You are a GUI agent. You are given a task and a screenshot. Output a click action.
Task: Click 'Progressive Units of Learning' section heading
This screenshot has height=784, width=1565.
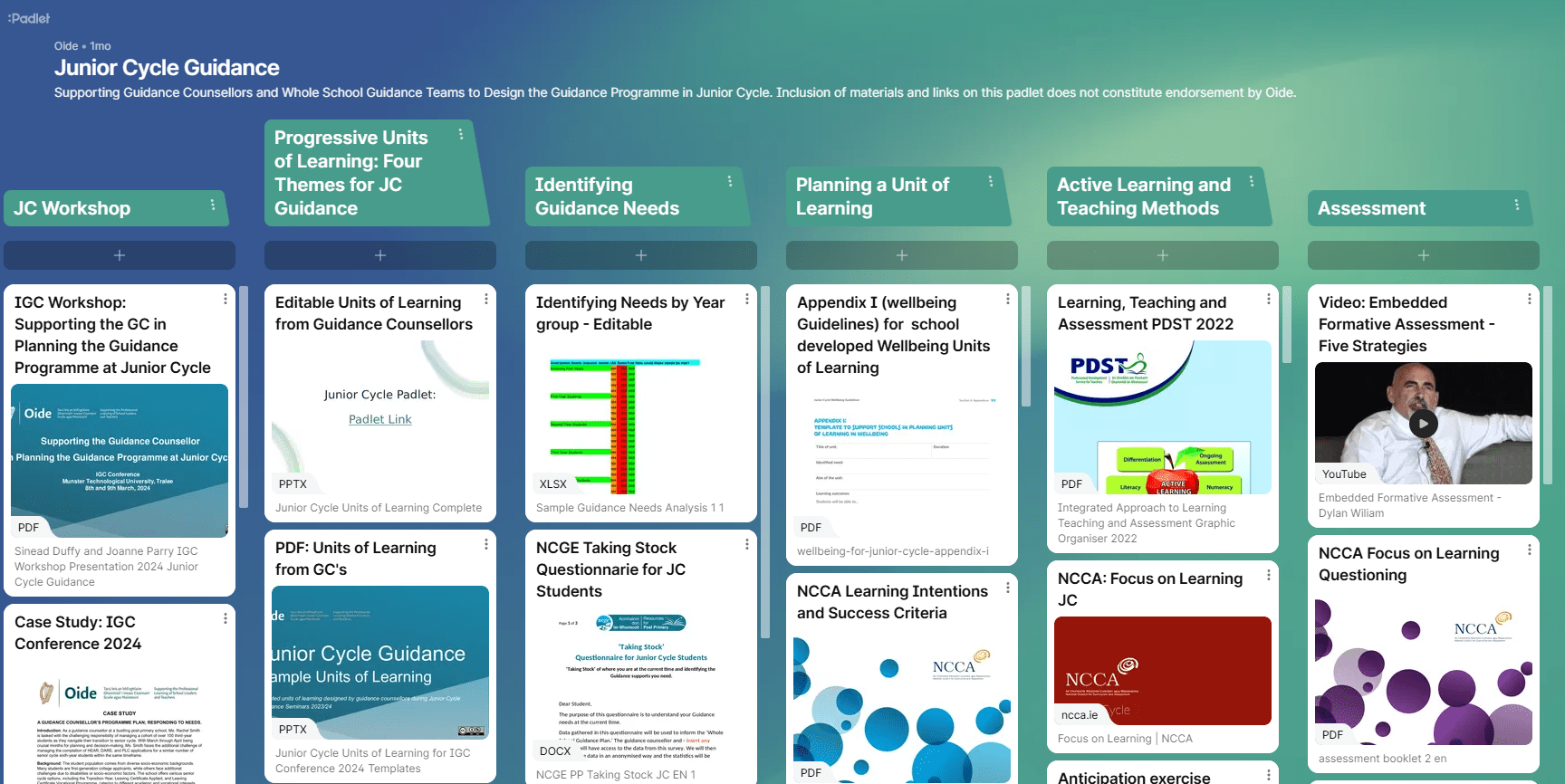coord(351,173)
